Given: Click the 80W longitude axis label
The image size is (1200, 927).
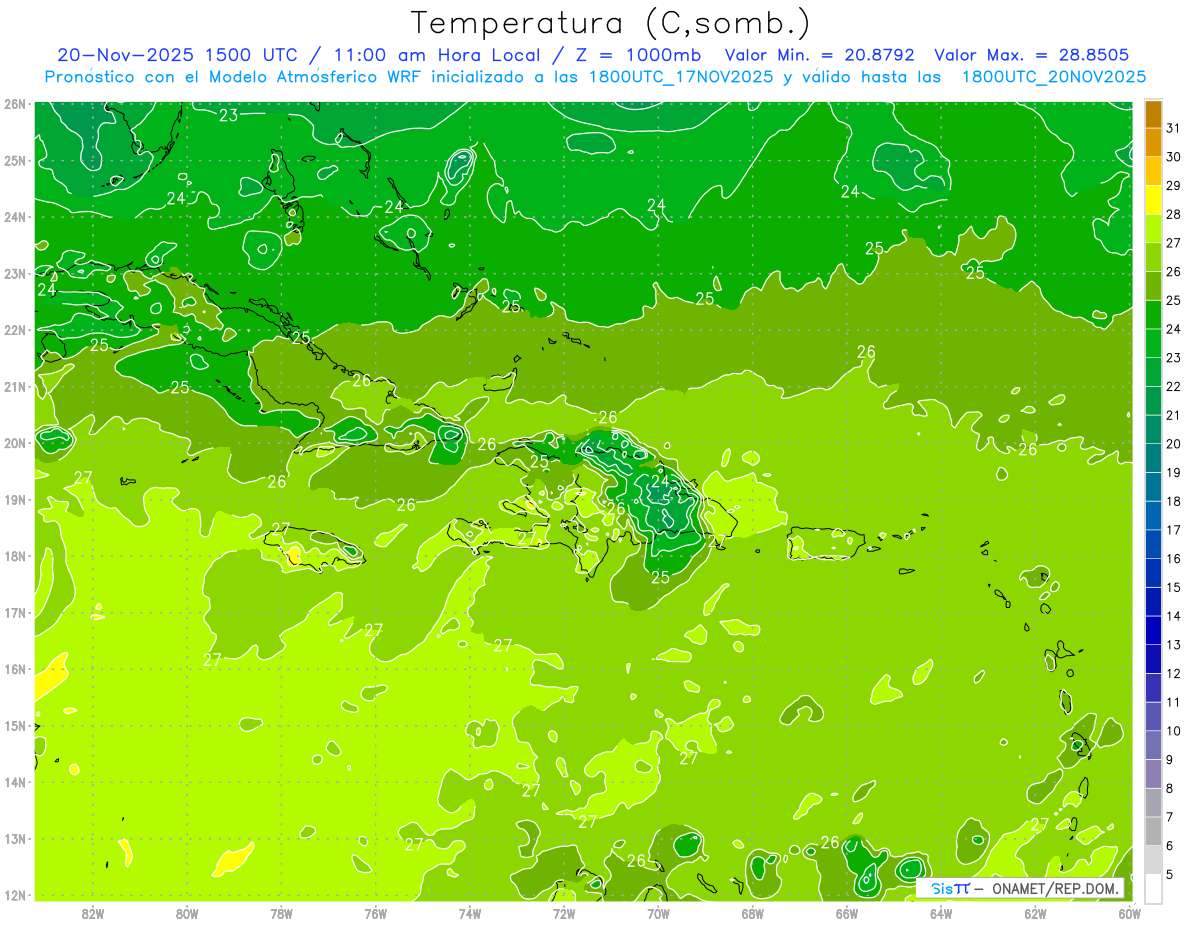Looking at the screenshot, I should (x=187, y=914).
